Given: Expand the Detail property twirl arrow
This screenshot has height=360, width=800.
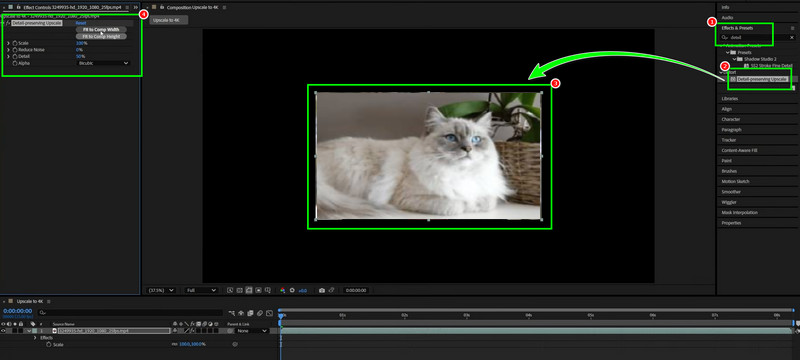Looking at the screenshot, I should click(9, 57).
